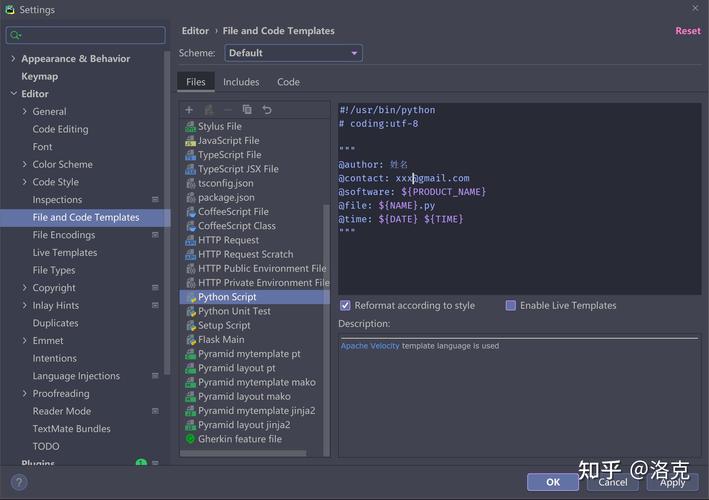Image resolution: width=709 pixels, height=500 pixels.
Task: Switch to the Code tab
Action: point(288,82)
